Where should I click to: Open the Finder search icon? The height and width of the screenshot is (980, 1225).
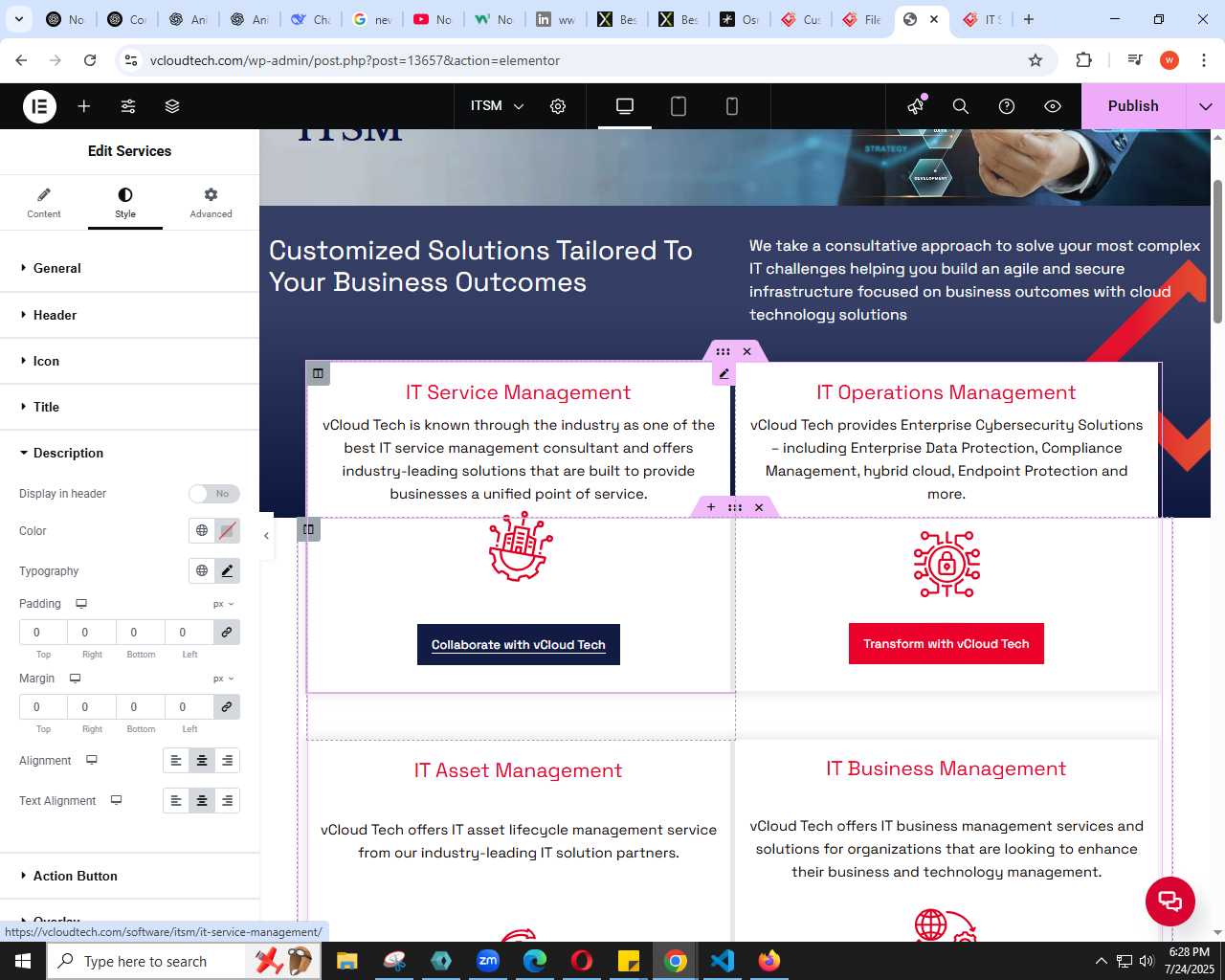point(961,106)
